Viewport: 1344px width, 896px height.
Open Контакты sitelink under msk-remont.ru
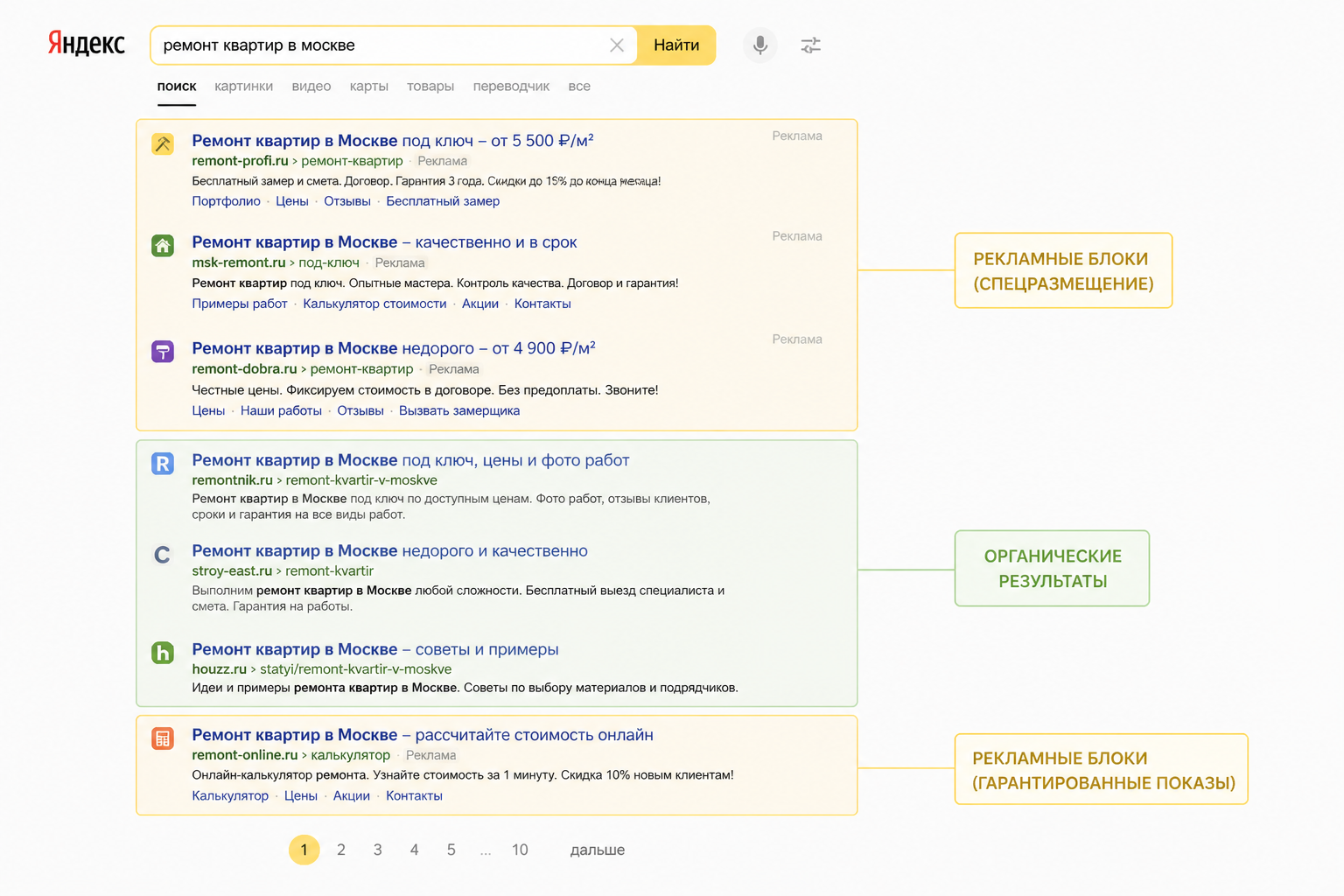pos(542,304)
